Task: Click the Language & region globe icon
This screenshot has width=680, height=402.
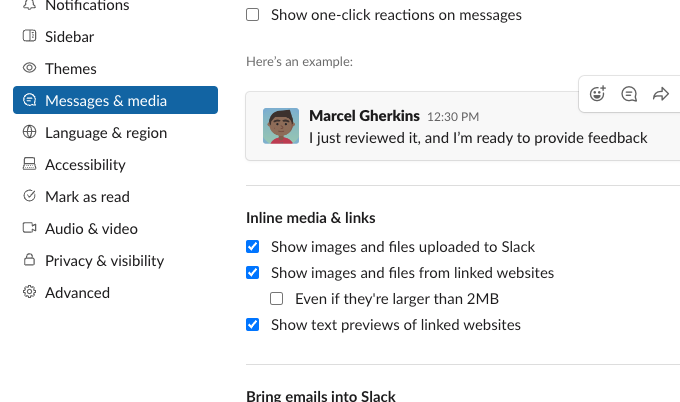Action: click(29, 132)
